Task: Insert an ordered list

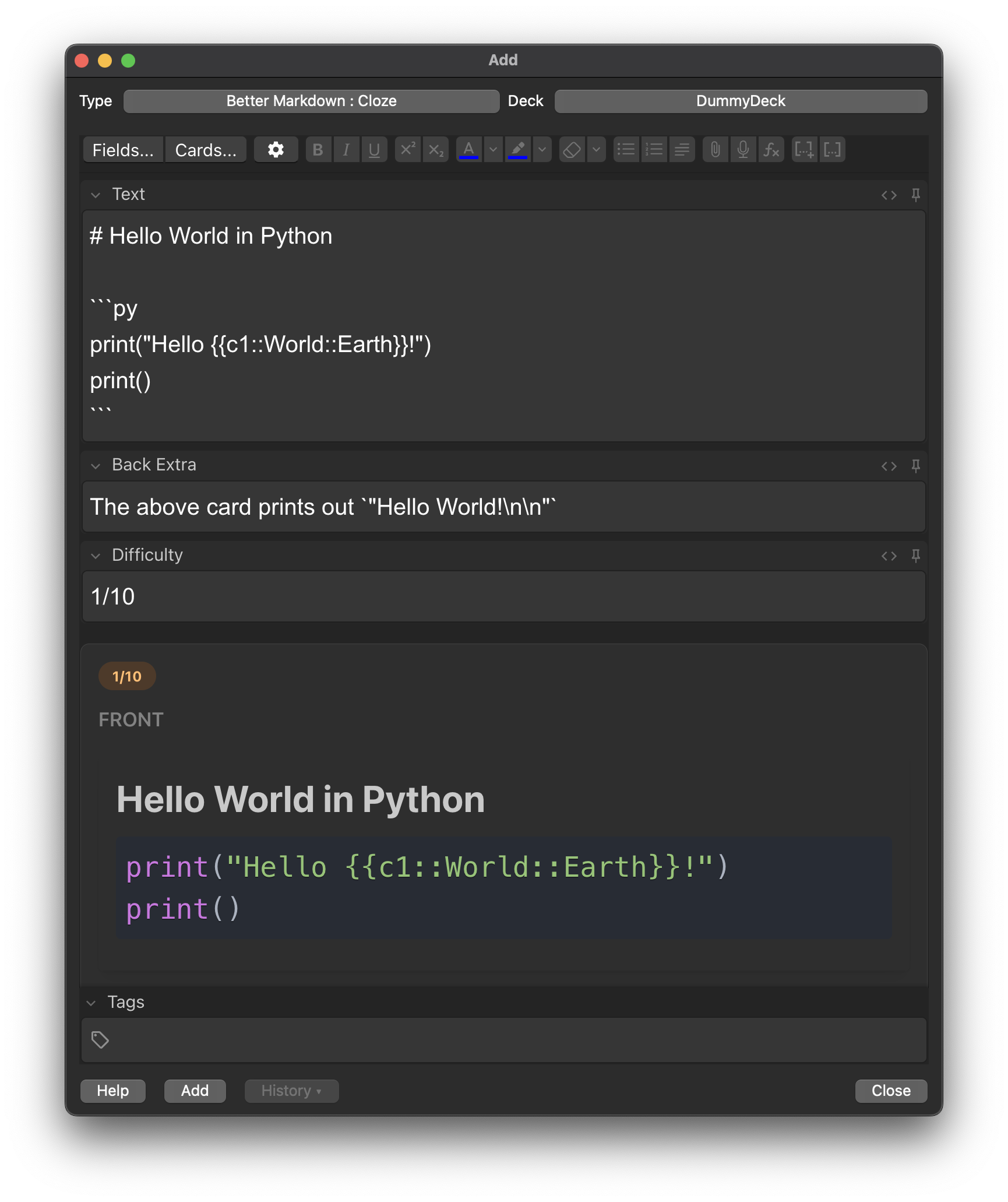Action: 654,150
